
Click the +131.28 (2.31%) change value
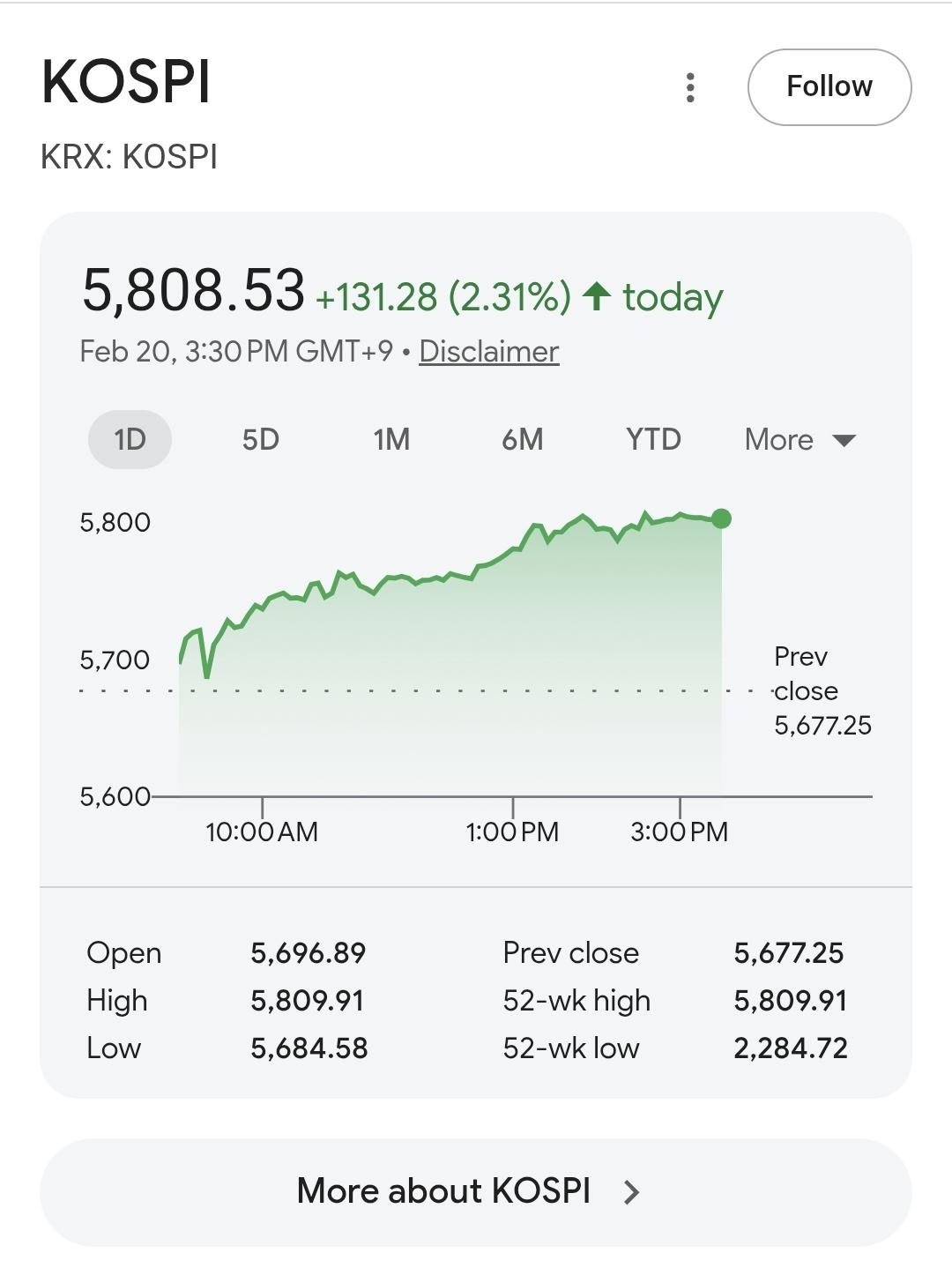click(443, 297)
